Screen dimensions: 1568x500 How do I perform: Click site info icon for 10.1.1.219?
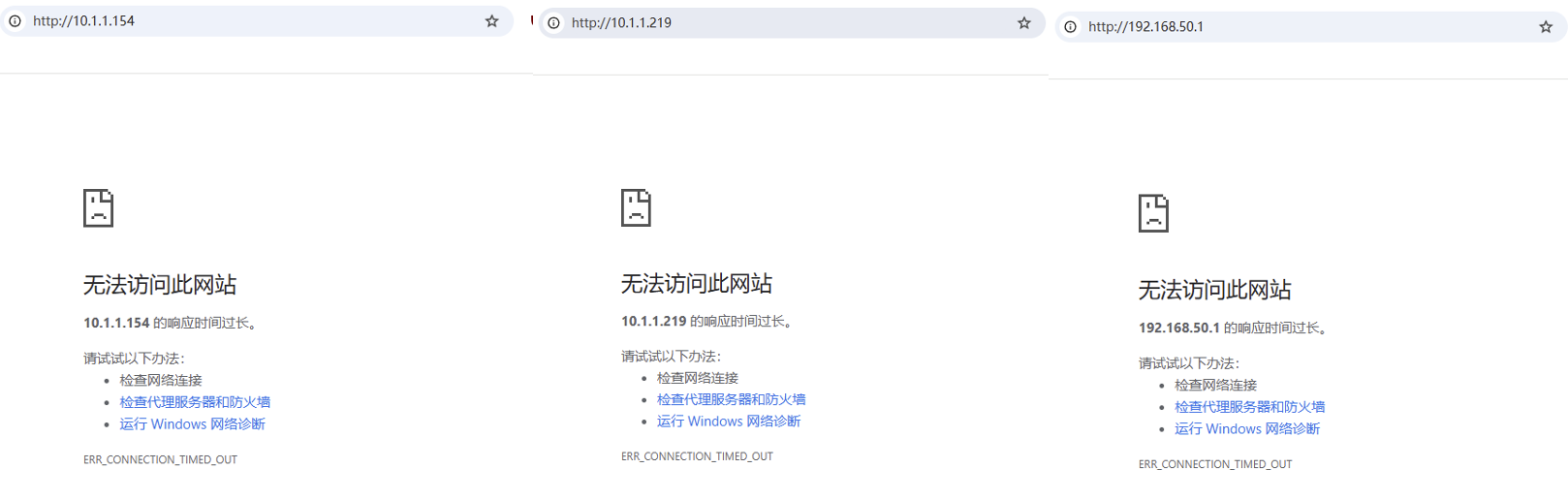coord(553,23)
